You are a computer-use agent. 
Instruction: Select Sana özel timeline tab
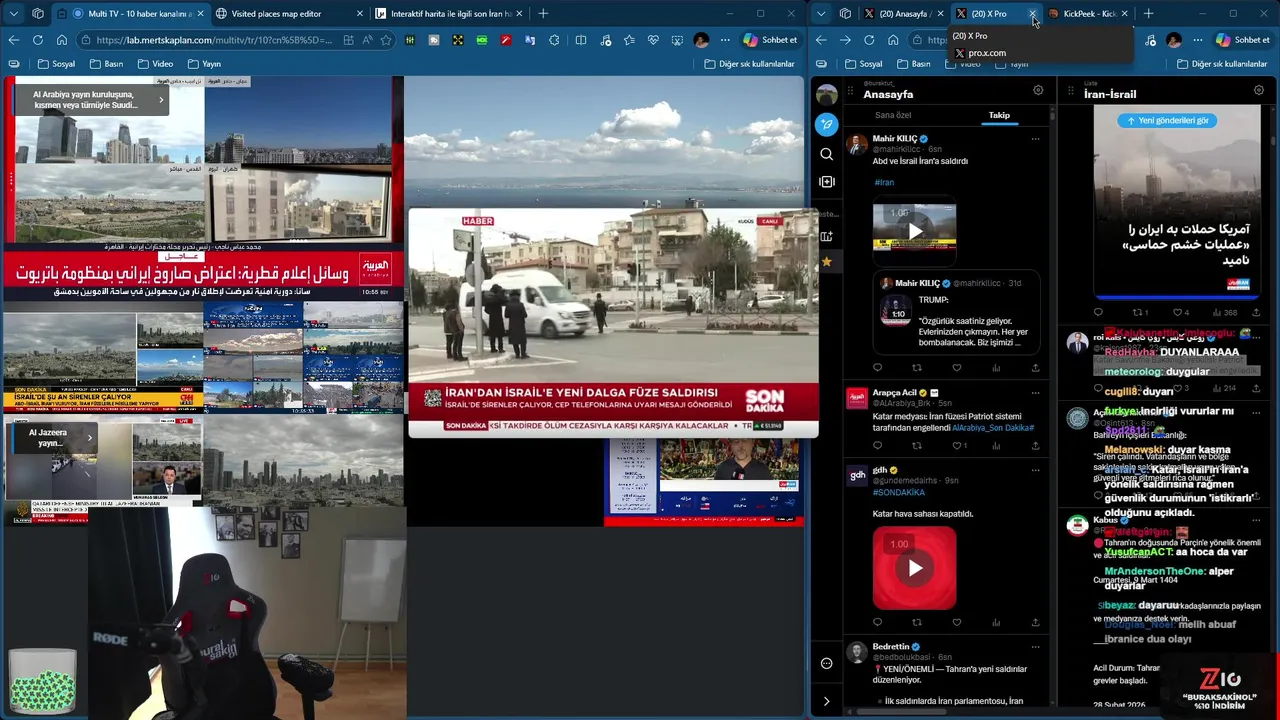(x=893, y=115)
